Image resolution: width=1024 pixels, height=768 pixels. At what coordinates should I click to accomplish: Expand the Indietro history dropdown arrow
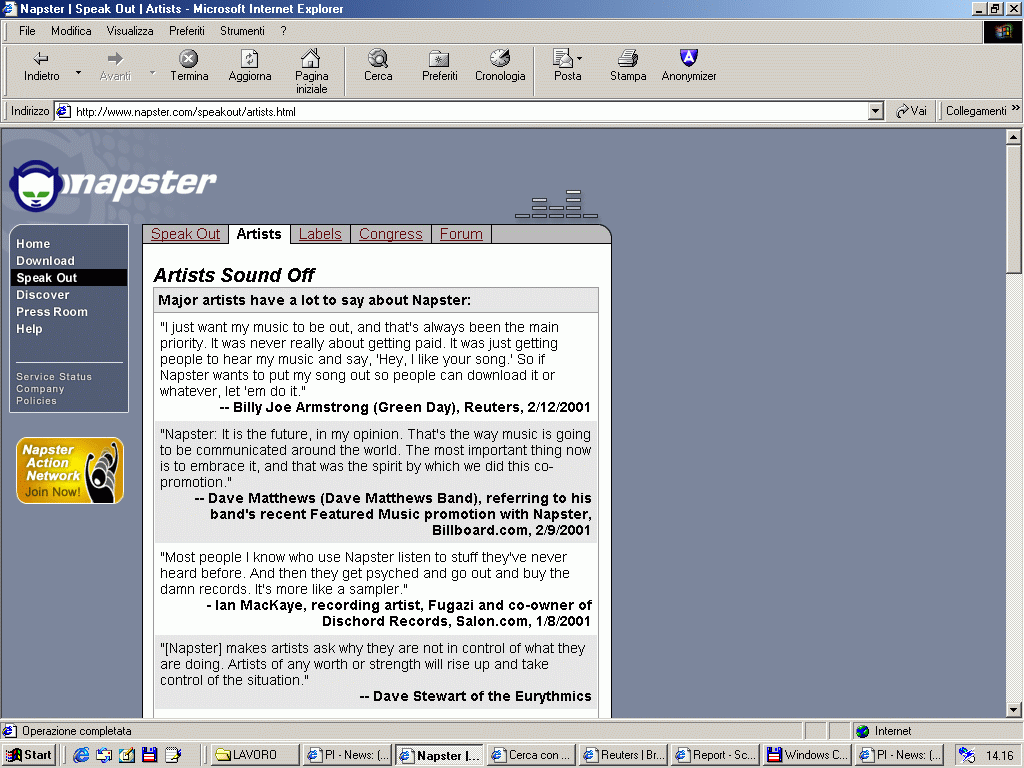[78, 72]
